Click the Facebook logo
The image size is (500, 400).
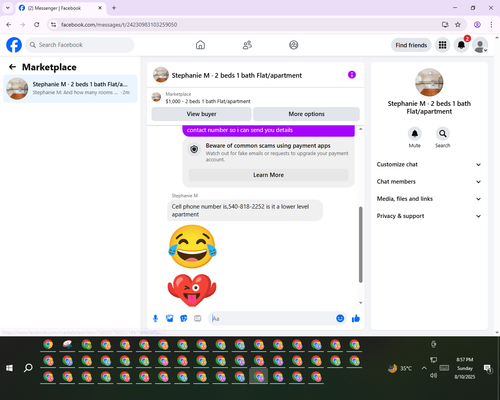click(x=14, y=45)
